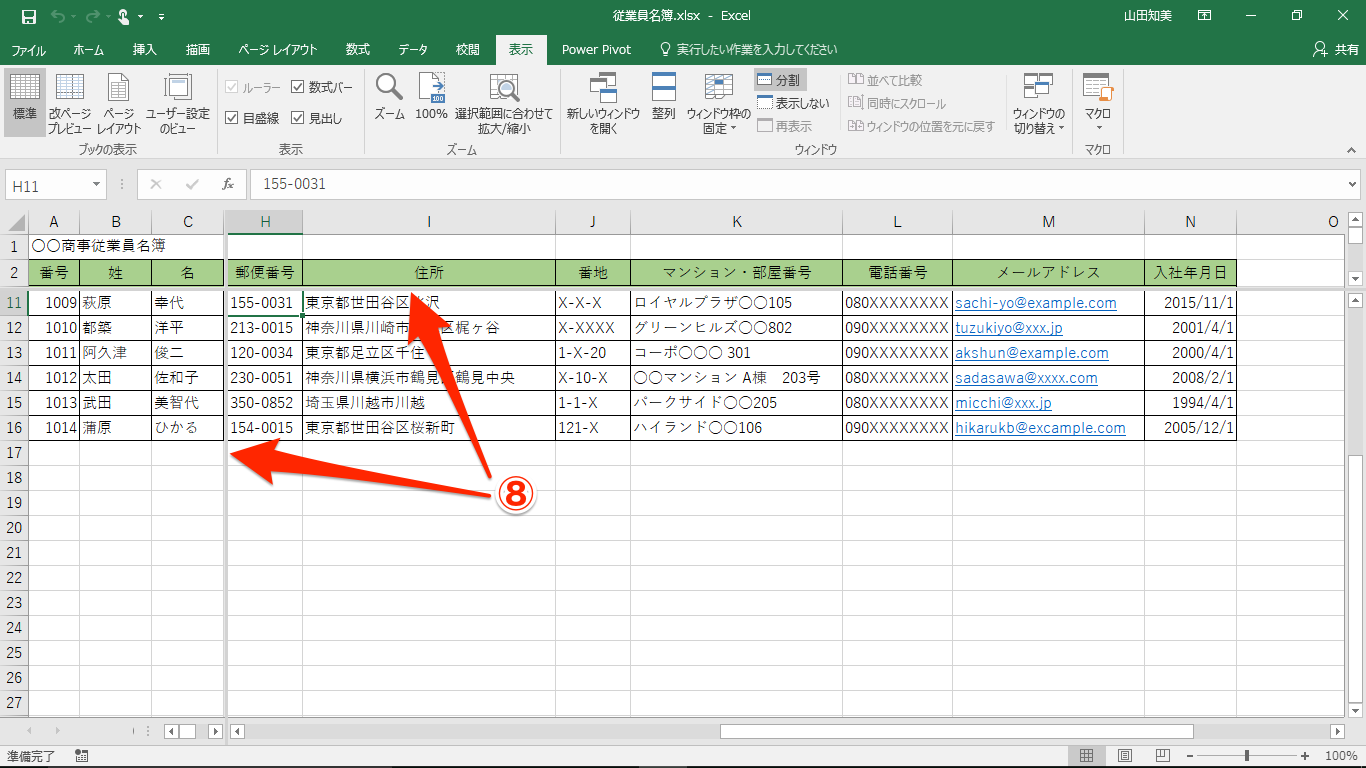Select cell containing 東京都足立区千住
The image size is (1366, 768).
429,353
